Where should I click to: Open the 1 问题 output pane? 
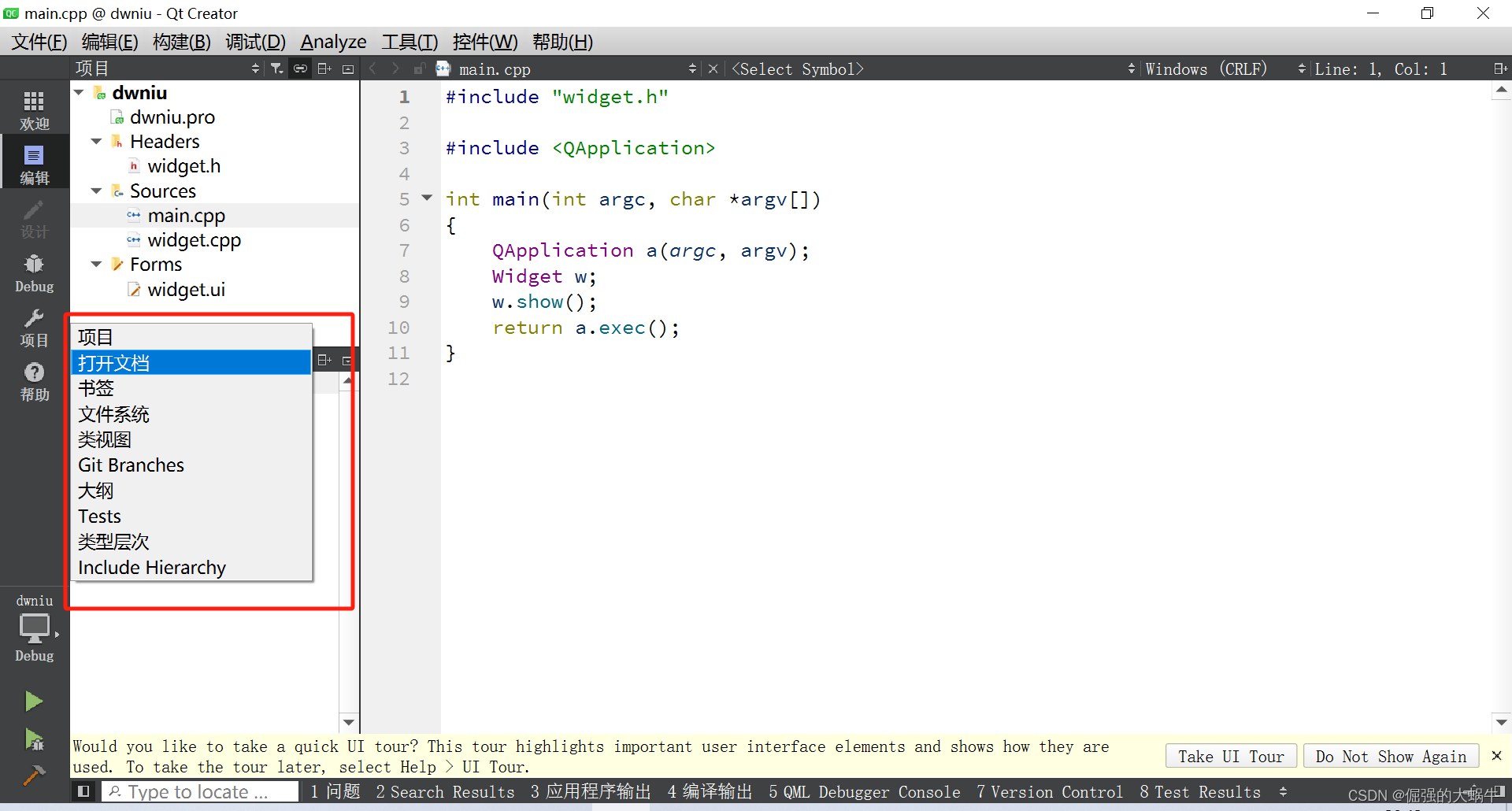[x=335, y=792]
